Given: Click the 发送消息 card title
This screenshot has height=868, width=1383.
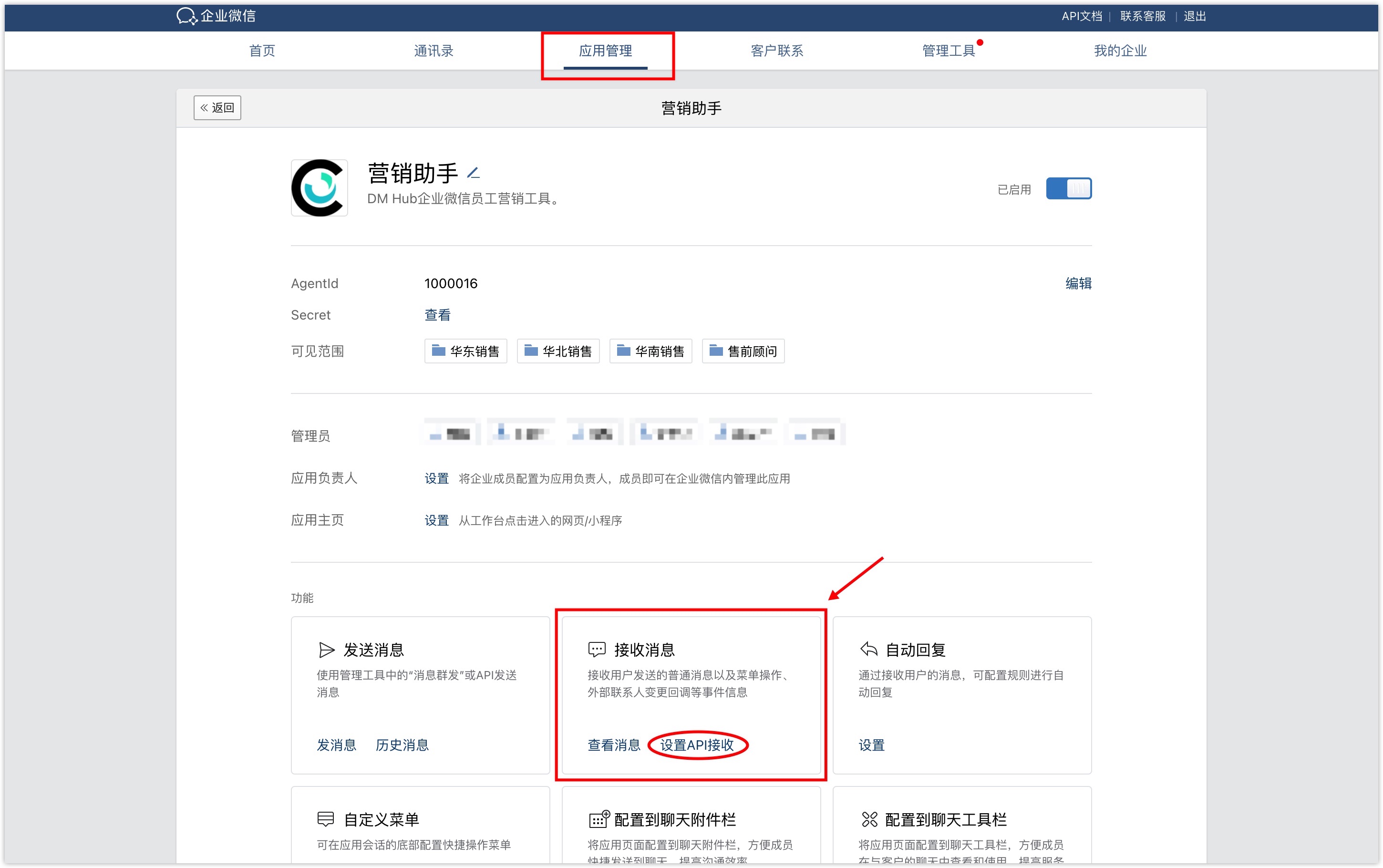Looking at the screenshot, I should click(373, 649).
